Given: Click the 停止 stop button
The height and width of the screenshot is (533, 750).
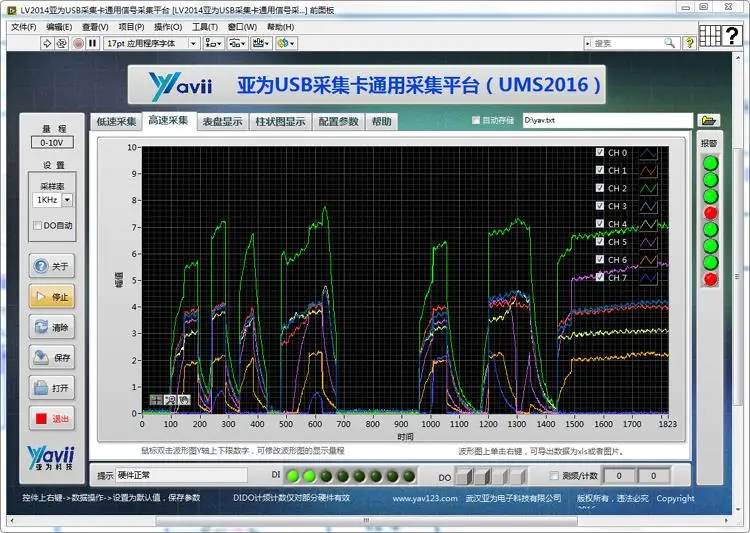Looking at the screenshot, I should (x=52, y=297).
